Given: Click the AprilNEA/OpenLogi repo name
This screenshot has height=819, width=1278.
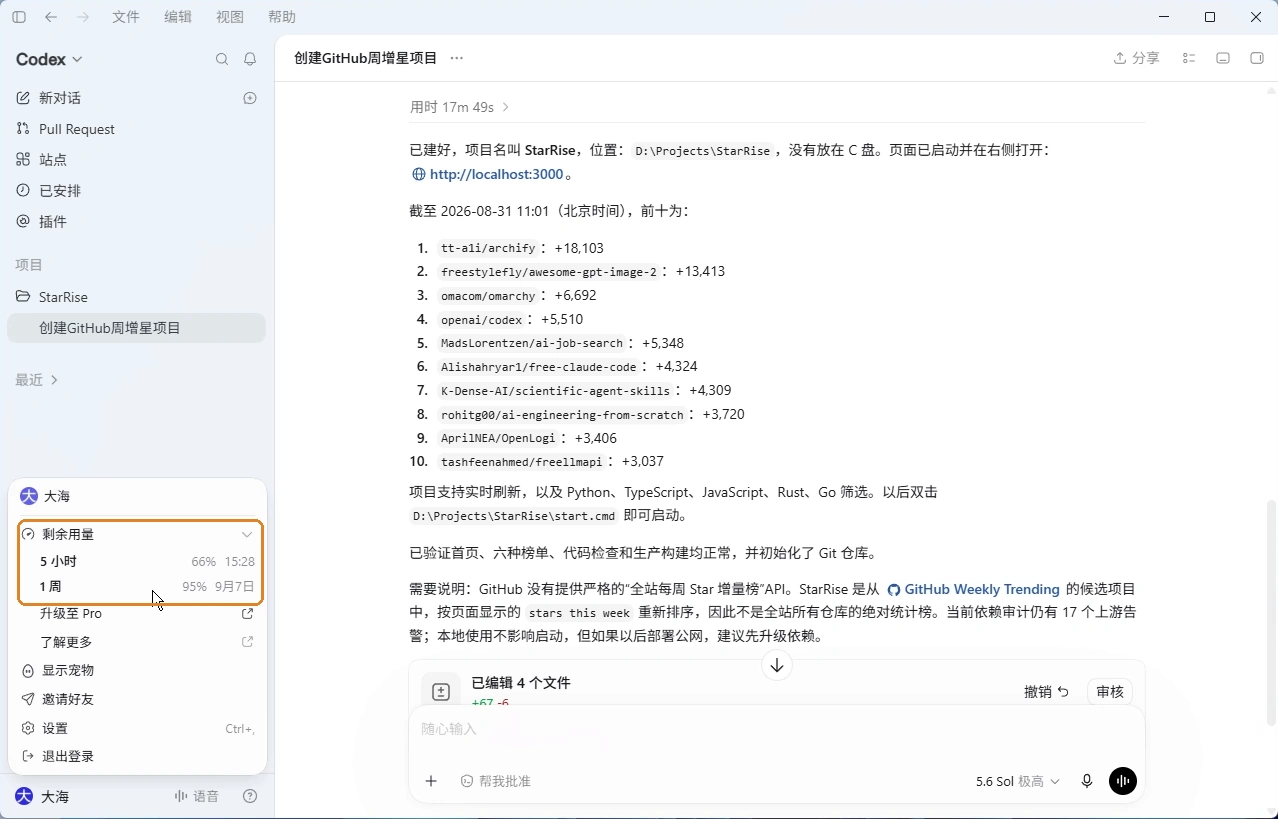Looking at the screenshot, I should coord(498,439).
